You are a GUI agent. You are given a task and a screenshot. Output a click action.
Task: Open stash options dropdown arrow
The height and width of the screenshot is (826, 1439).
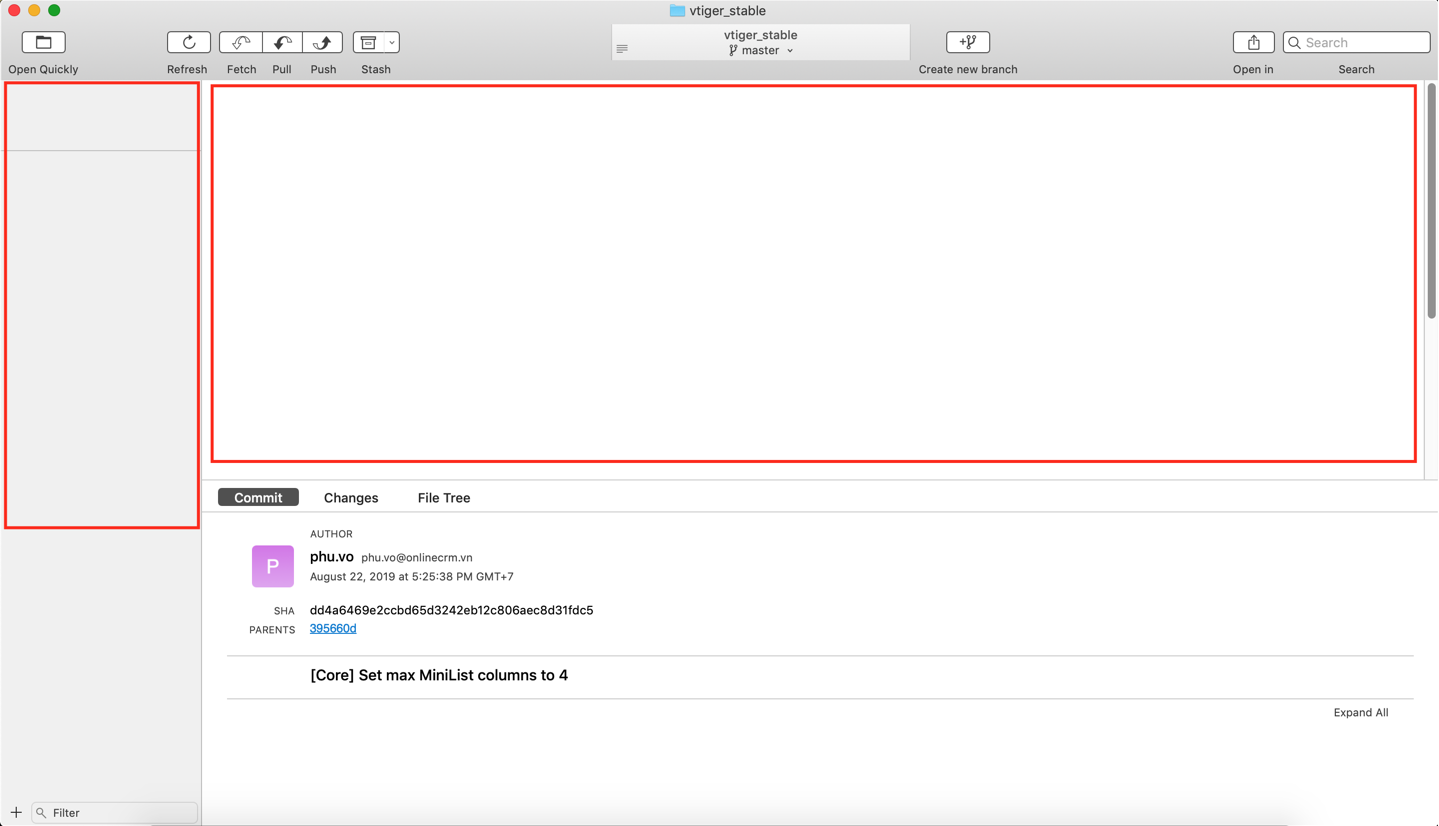pos(392,42)
